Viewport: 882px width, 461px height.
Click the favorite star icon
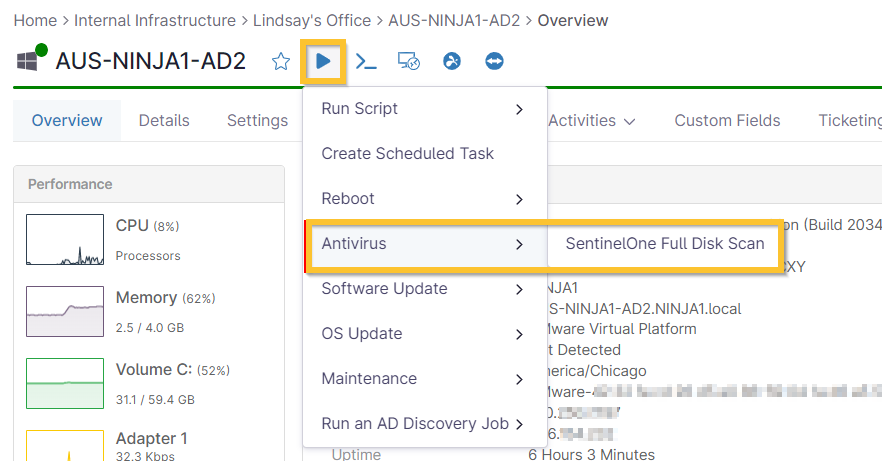[281, 62]
